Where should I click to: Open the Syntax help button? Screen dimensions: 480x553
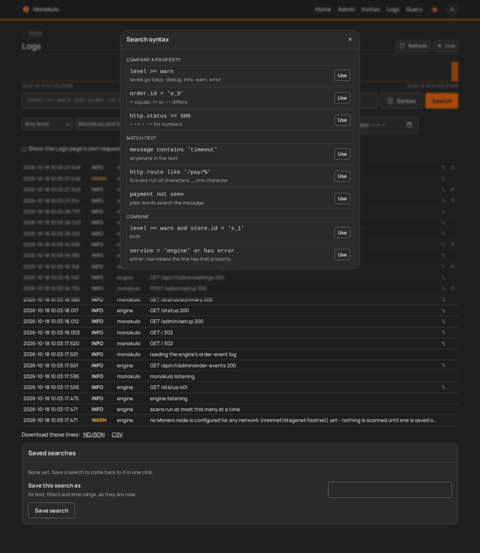(x=402, y=101)
